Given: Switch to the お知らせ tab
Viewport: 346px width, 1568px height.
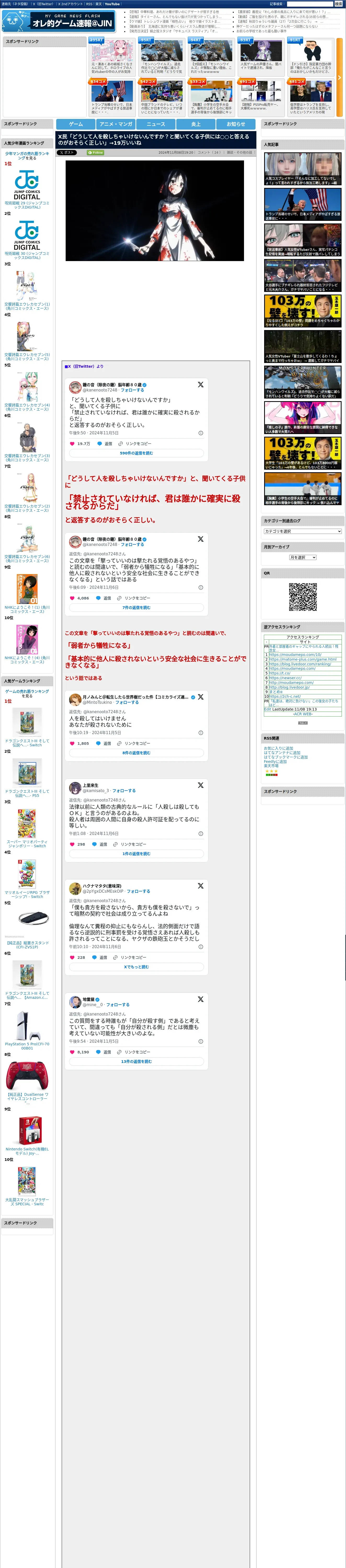Looking at the screenshot, I should coord(236,124).
